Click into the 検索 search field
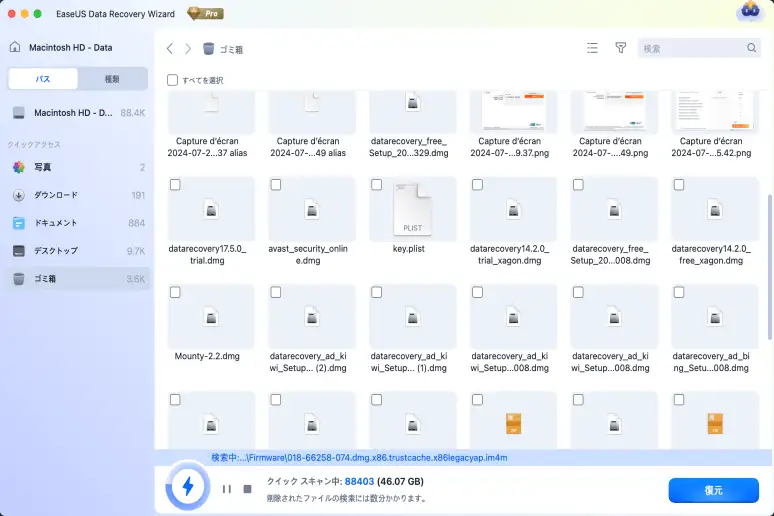Screen dimensions: 774x516 [x=690, y=48]
